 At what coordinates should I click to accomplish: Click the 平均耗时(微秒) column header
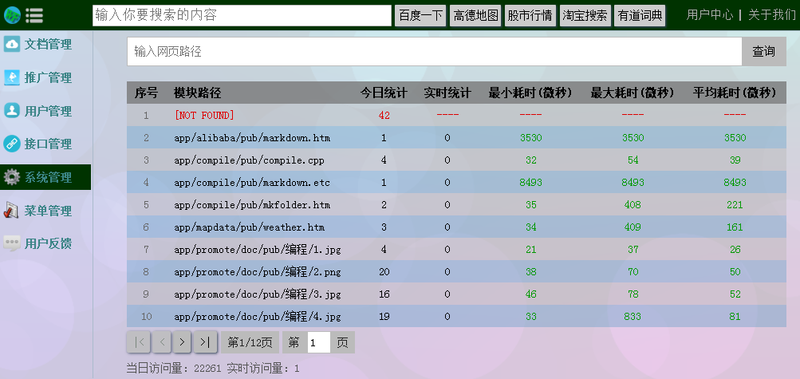[x=735, y=93]
